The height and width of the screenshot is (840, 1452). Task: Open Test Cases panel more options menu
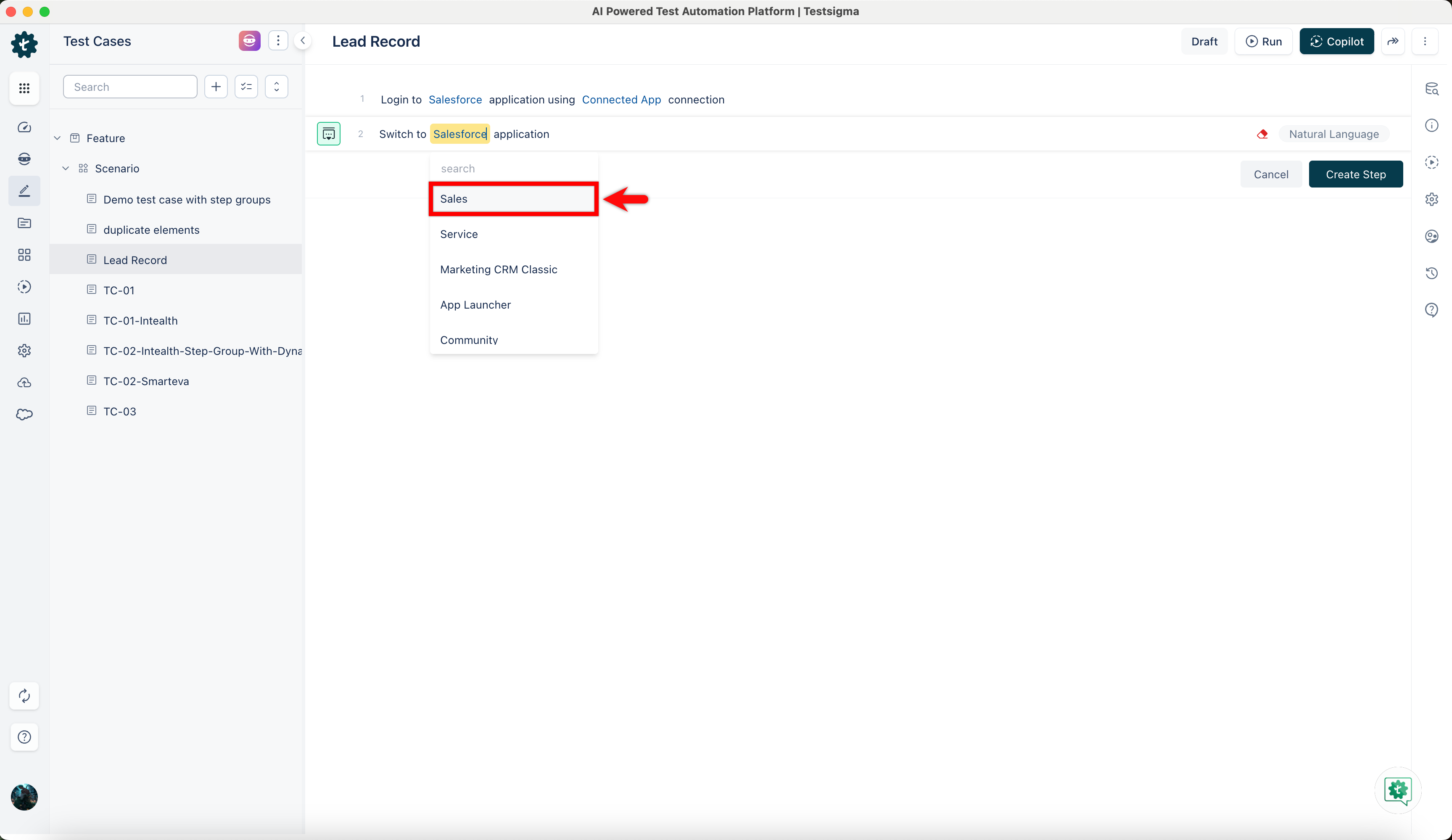278,41
